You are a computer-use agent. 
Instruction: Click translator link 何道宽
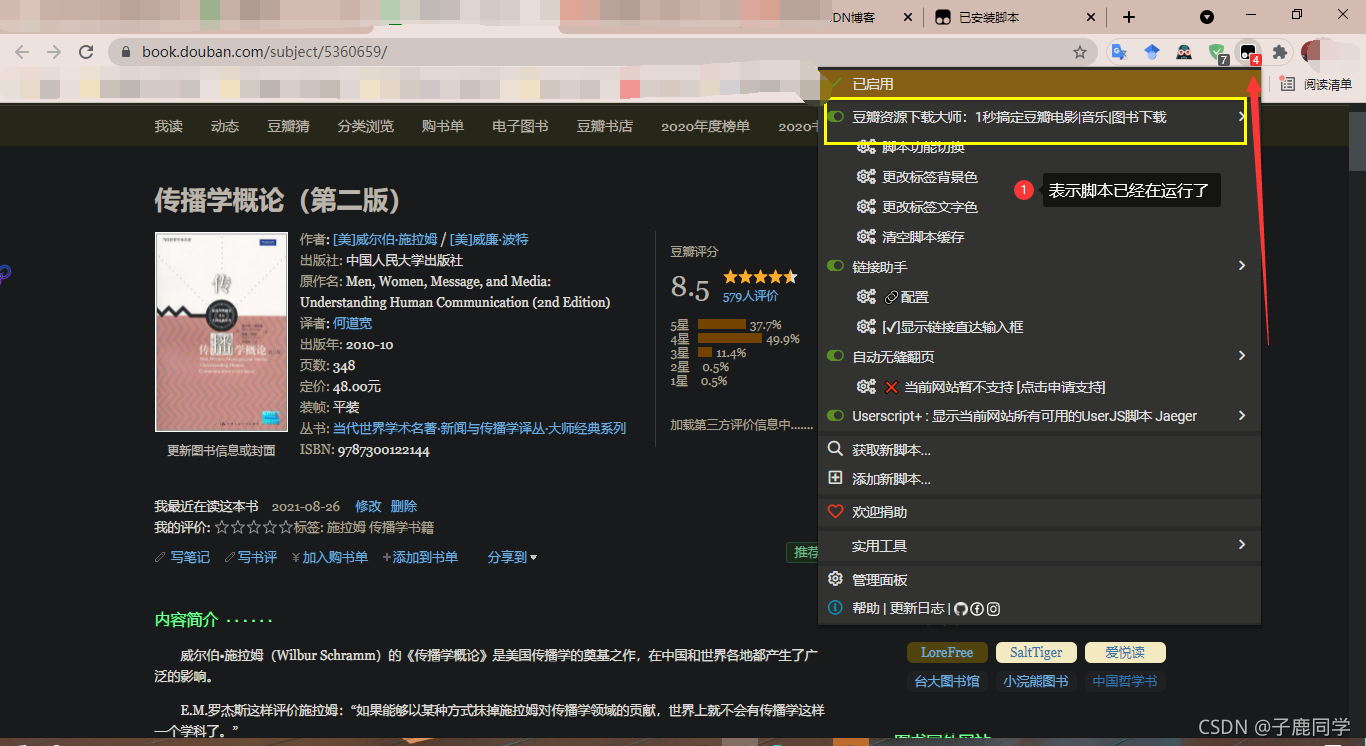coord(352,323)
